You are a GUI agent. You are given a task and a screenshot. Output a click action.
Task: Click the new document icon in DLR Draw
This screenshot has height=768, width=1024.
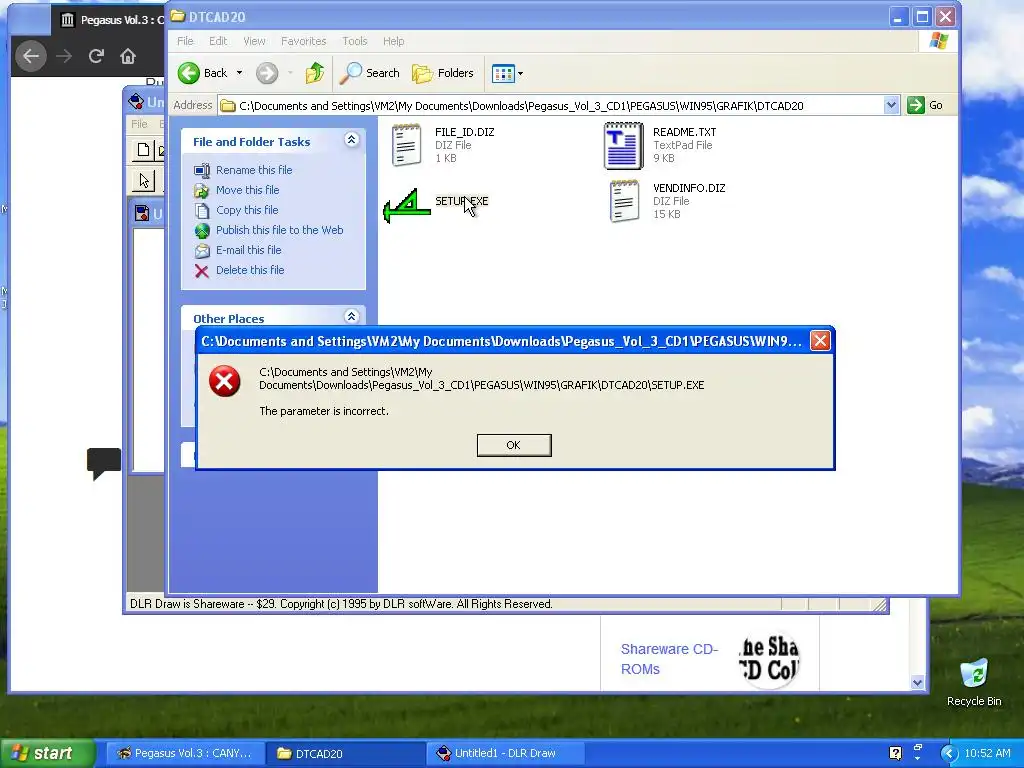[x=143, y=150]
